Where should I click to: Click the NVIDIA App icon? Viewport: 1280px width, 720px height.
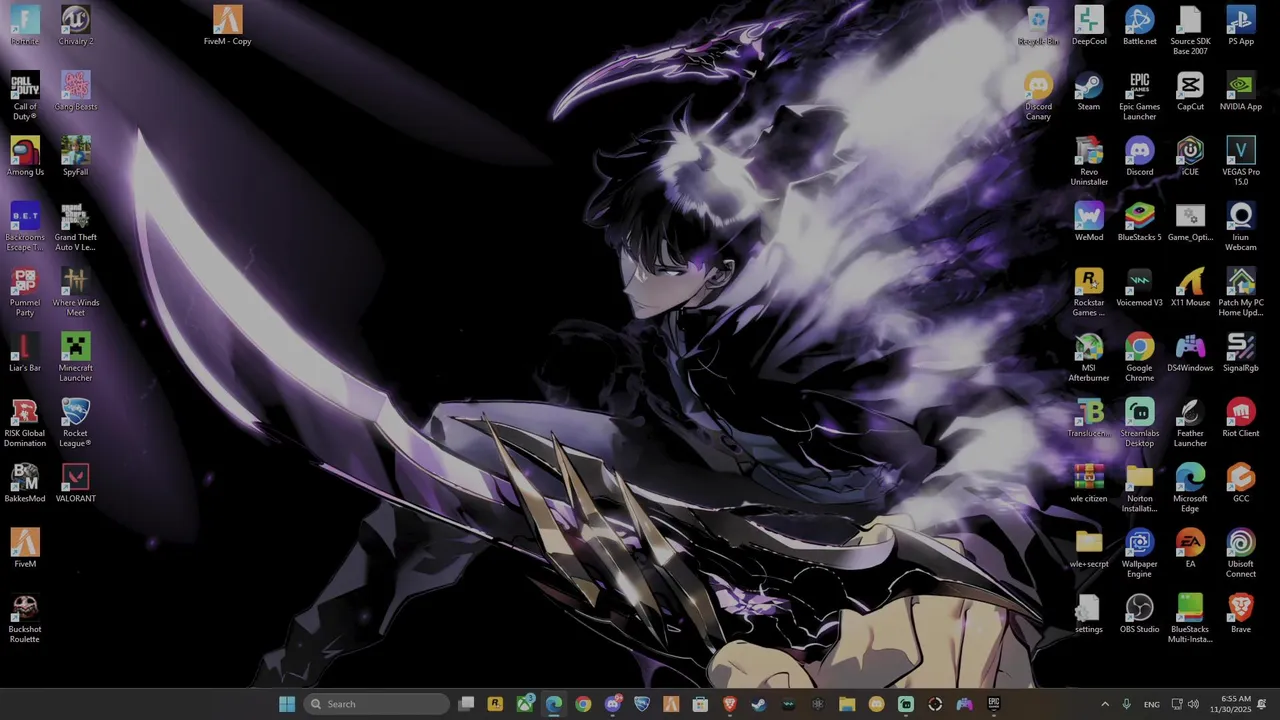coord(1241,91)
